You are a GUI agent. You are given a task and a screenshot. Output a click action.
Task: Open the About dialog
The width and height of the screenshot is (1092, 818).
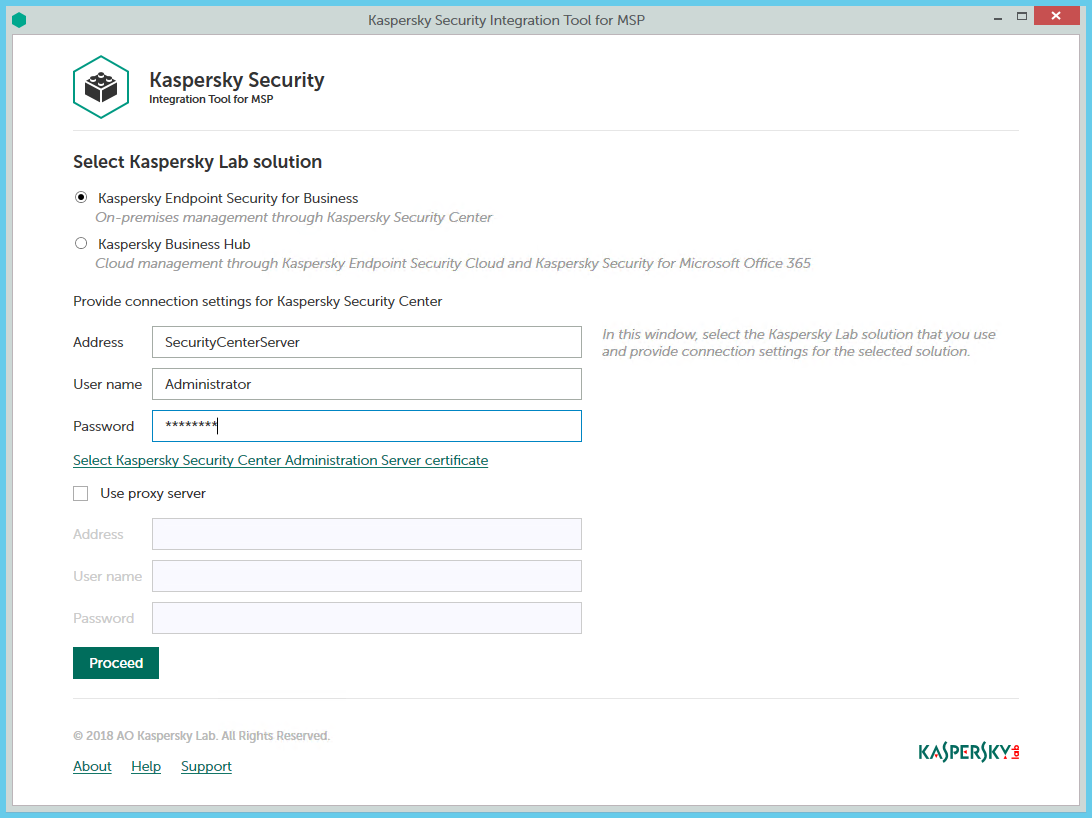(x=92, y=766)
